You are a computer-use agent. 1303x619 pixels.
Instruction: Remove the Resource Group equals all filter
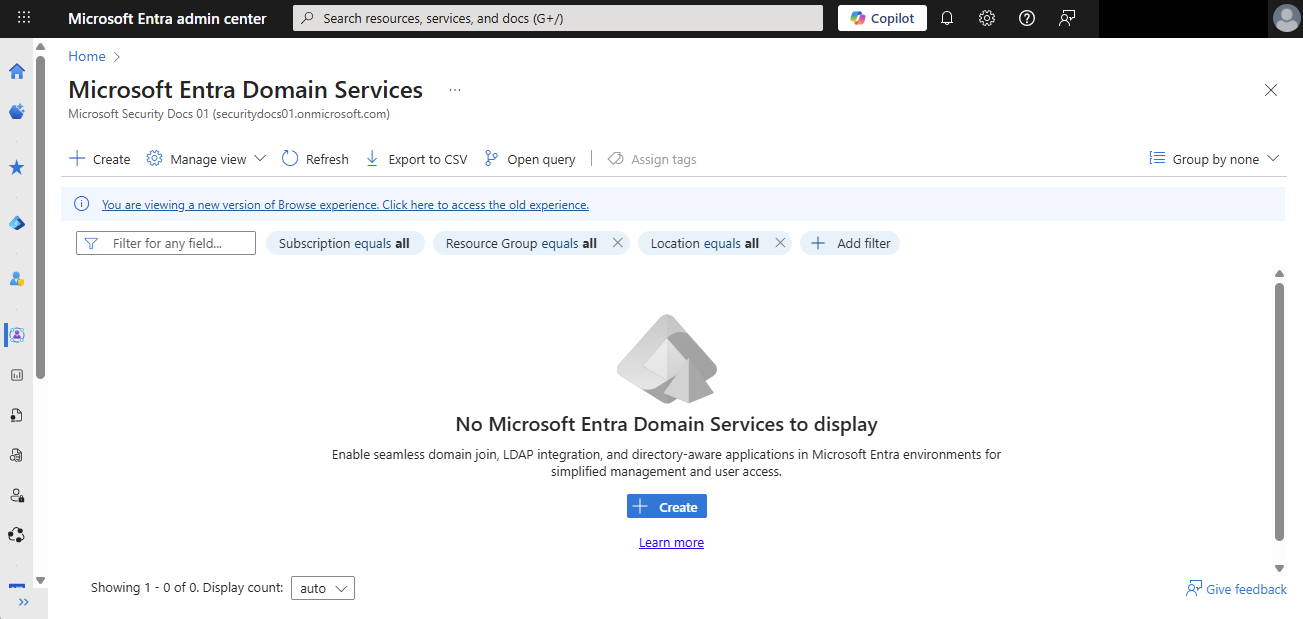(617, 242)
